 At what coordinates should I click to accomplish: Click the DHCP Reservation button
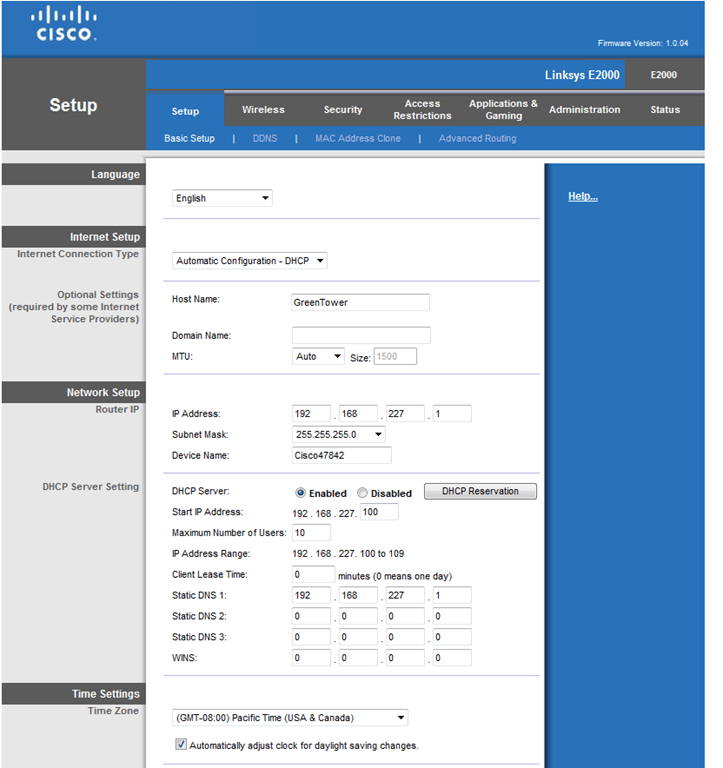coord(480,491)
